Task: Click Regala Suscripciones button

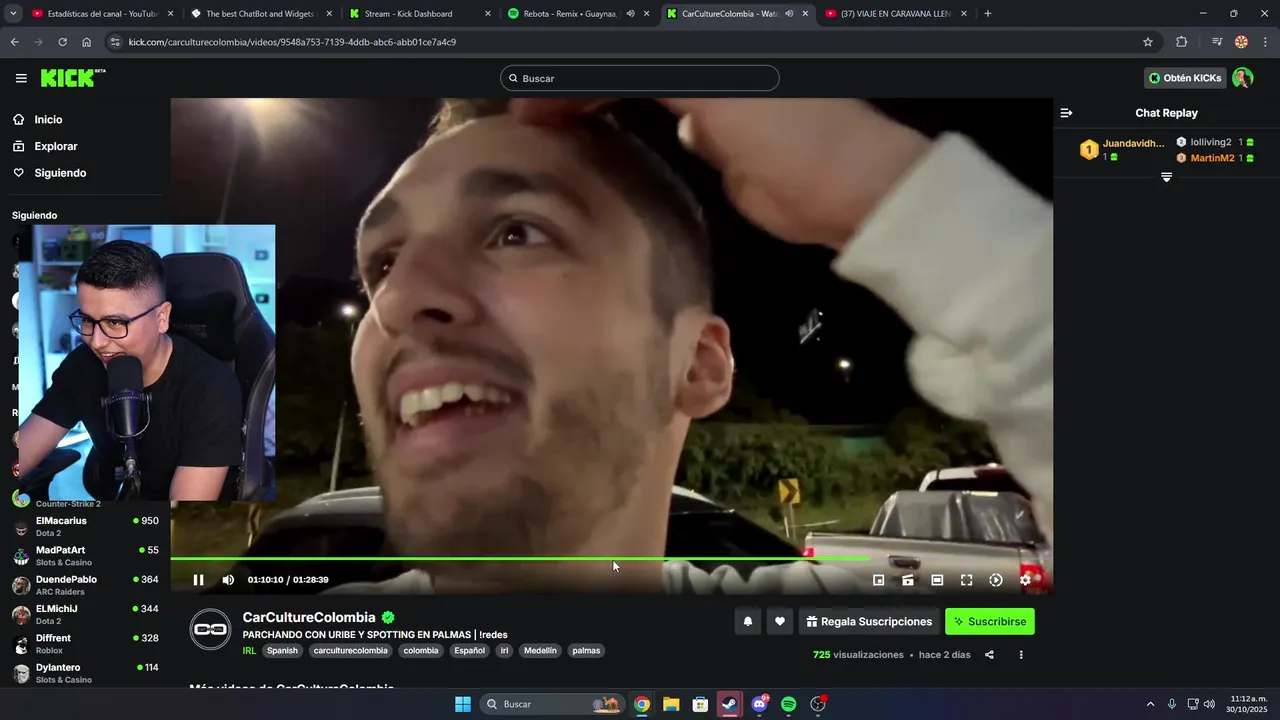Action: coord(869,621)
